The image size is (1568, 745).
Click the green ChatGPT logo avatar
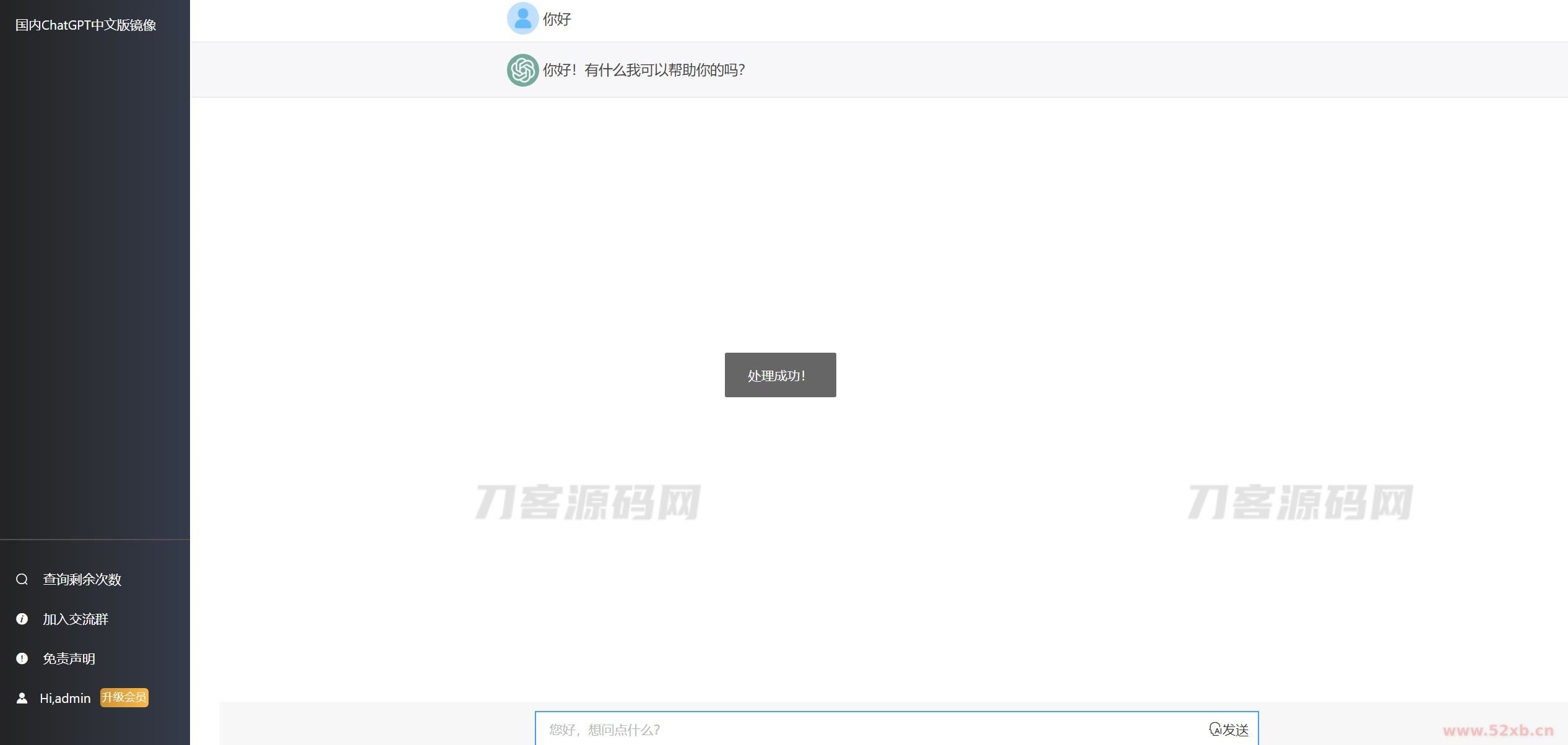click(x=522, y=70)
